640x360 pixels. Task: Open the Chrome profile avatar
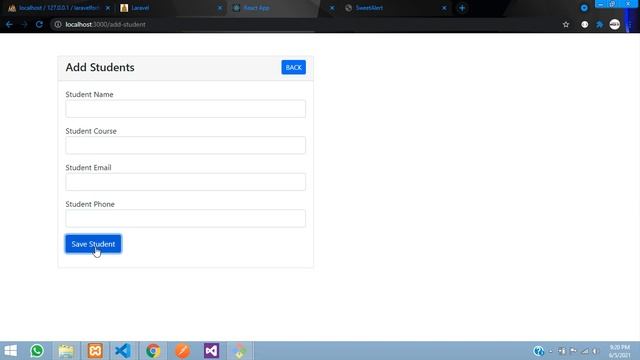(615, 24)
